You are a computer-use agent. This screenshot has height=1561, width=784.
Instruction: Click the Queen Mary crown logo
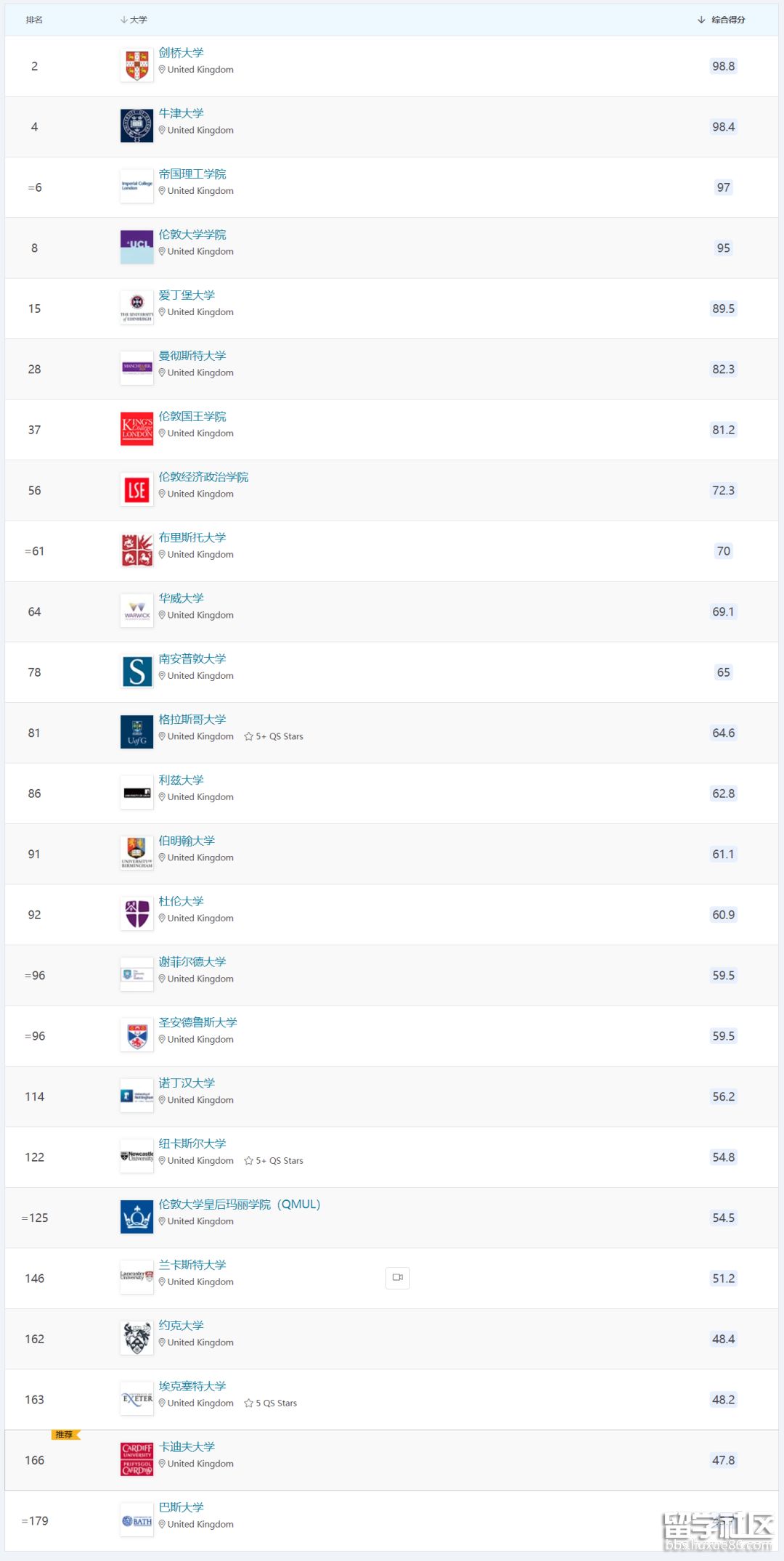[136, 1217]
